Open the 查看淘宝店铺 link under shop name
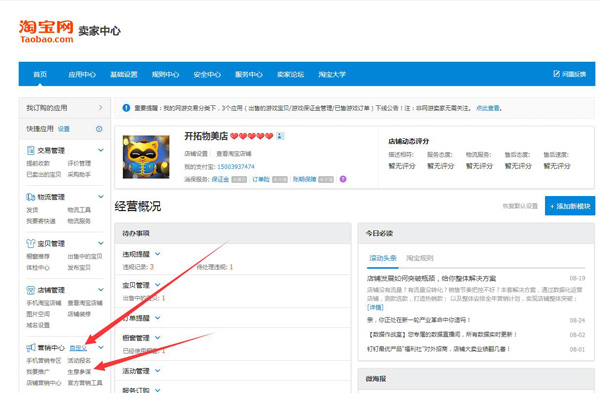600x393 pixels. coord(234,153)
